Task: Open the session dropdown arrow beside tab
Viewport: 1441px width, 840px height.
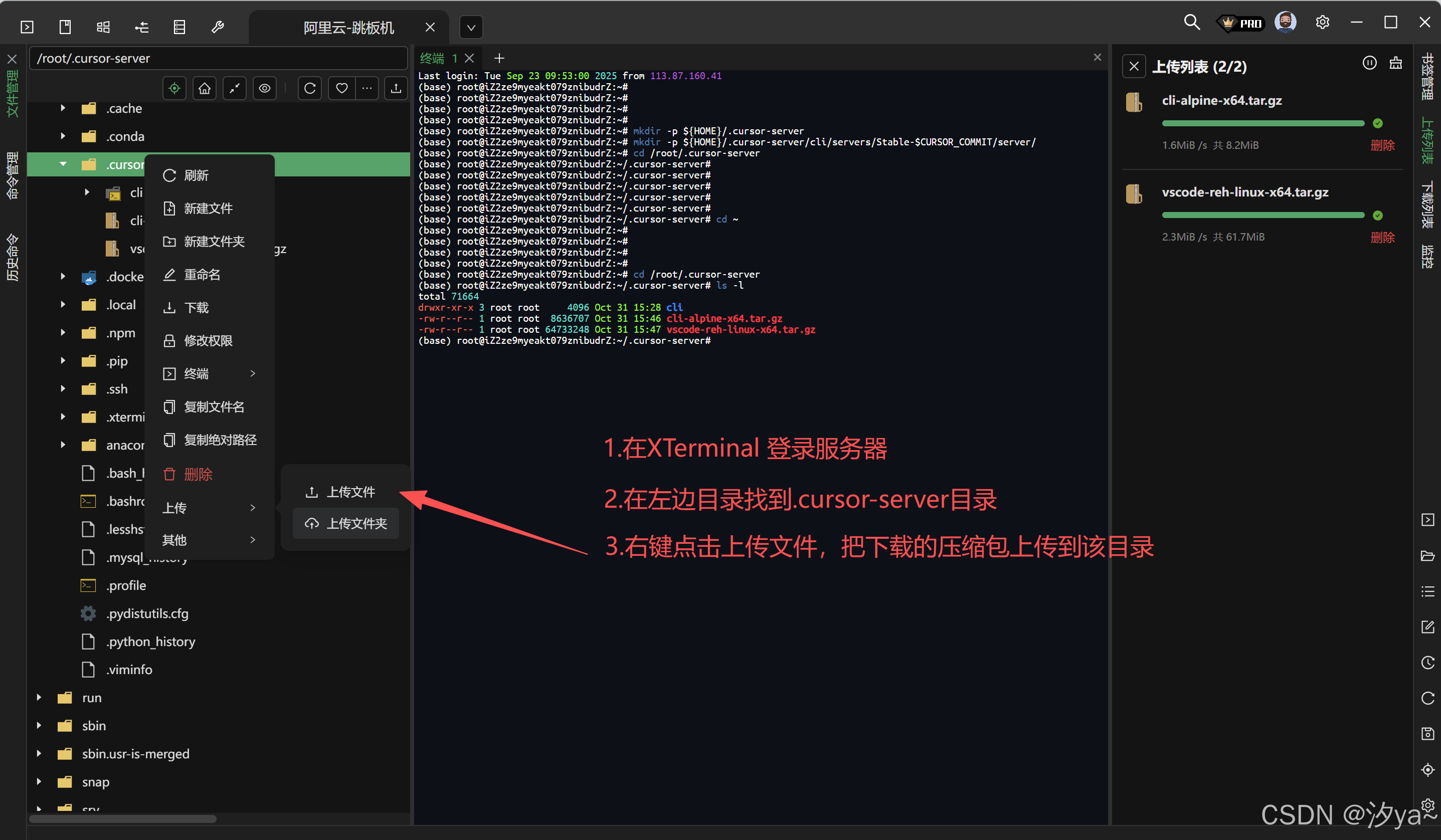Action: point(471,27)
